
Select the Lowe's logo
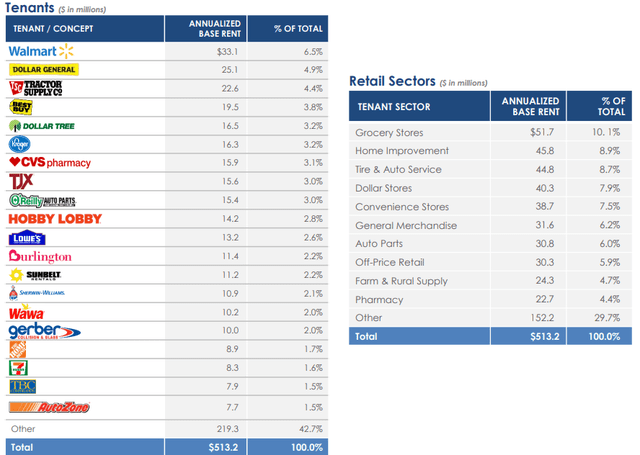point(25,238)
